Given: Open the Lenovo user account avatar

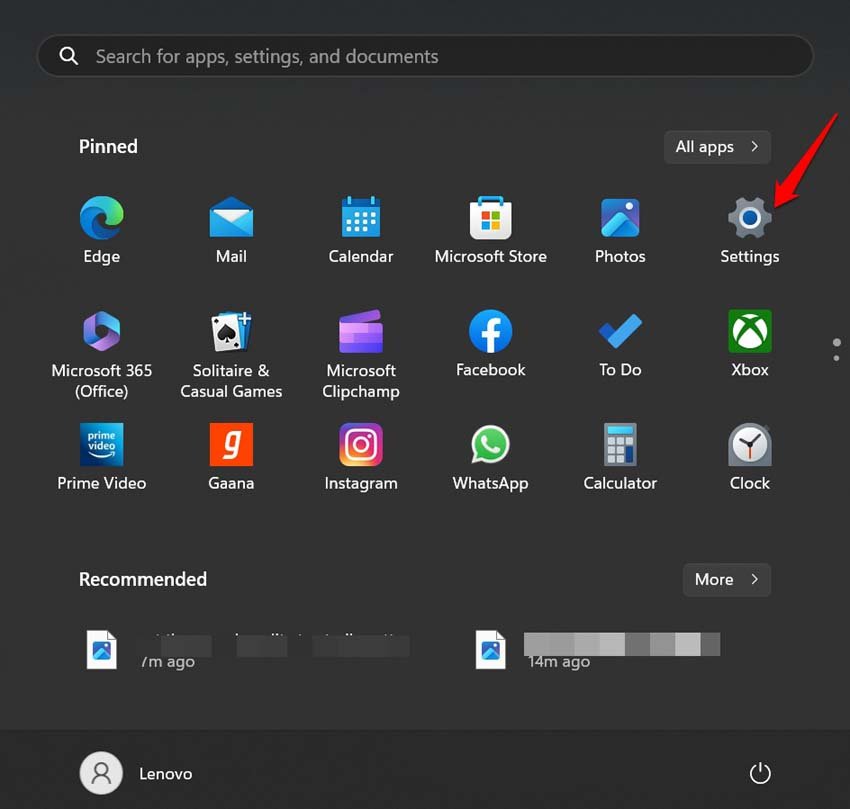Looking at the screenshot, I should (101, 773).
